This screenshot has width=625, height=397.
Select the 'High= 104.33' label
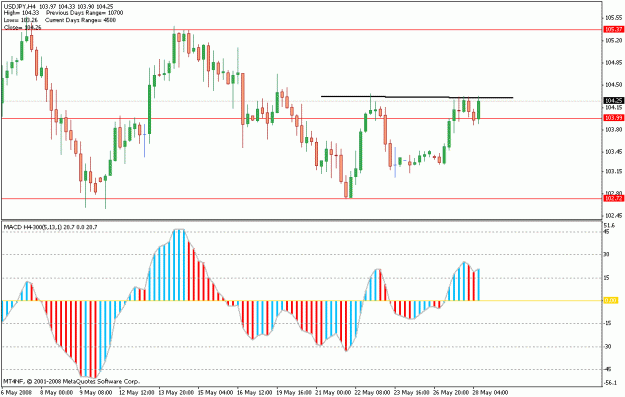(21, 13)
